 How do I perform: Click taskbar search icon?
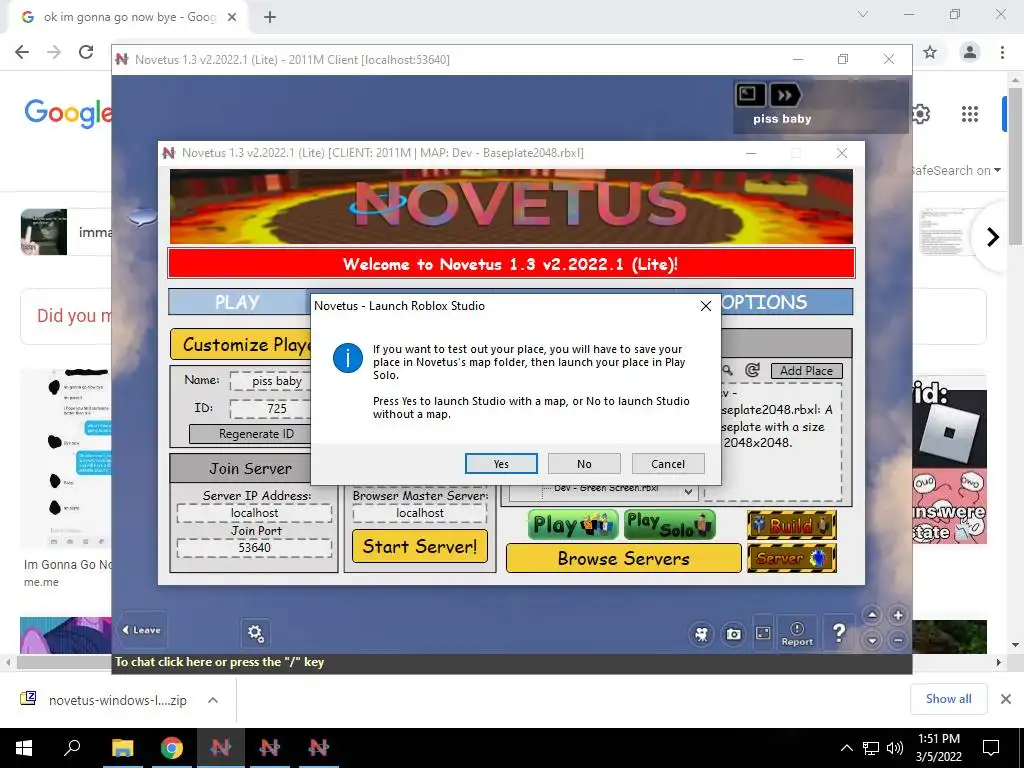pyautogui.click(x=72, y=748)
